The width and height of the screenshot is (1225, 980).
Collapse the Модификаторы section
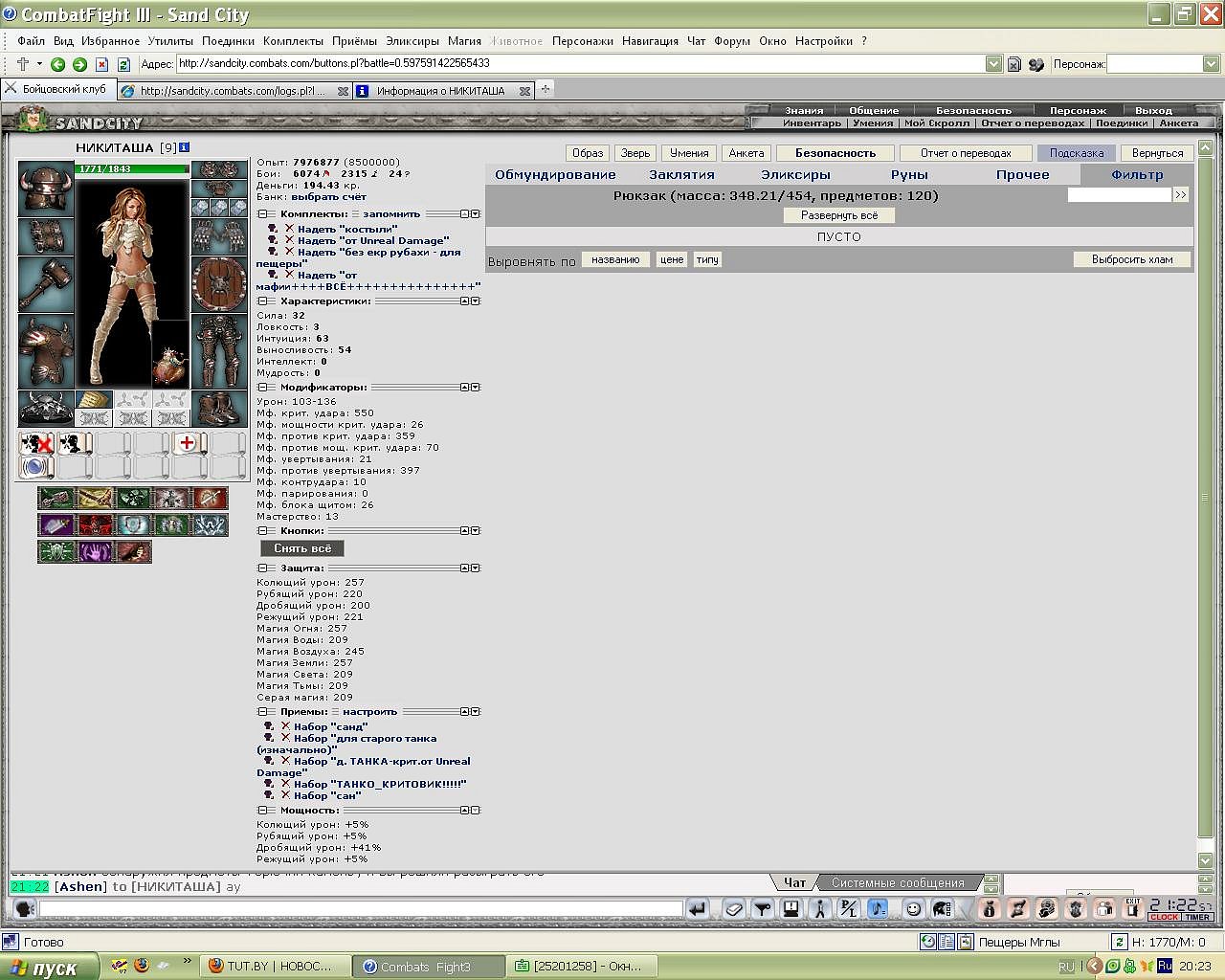point(262,388)
